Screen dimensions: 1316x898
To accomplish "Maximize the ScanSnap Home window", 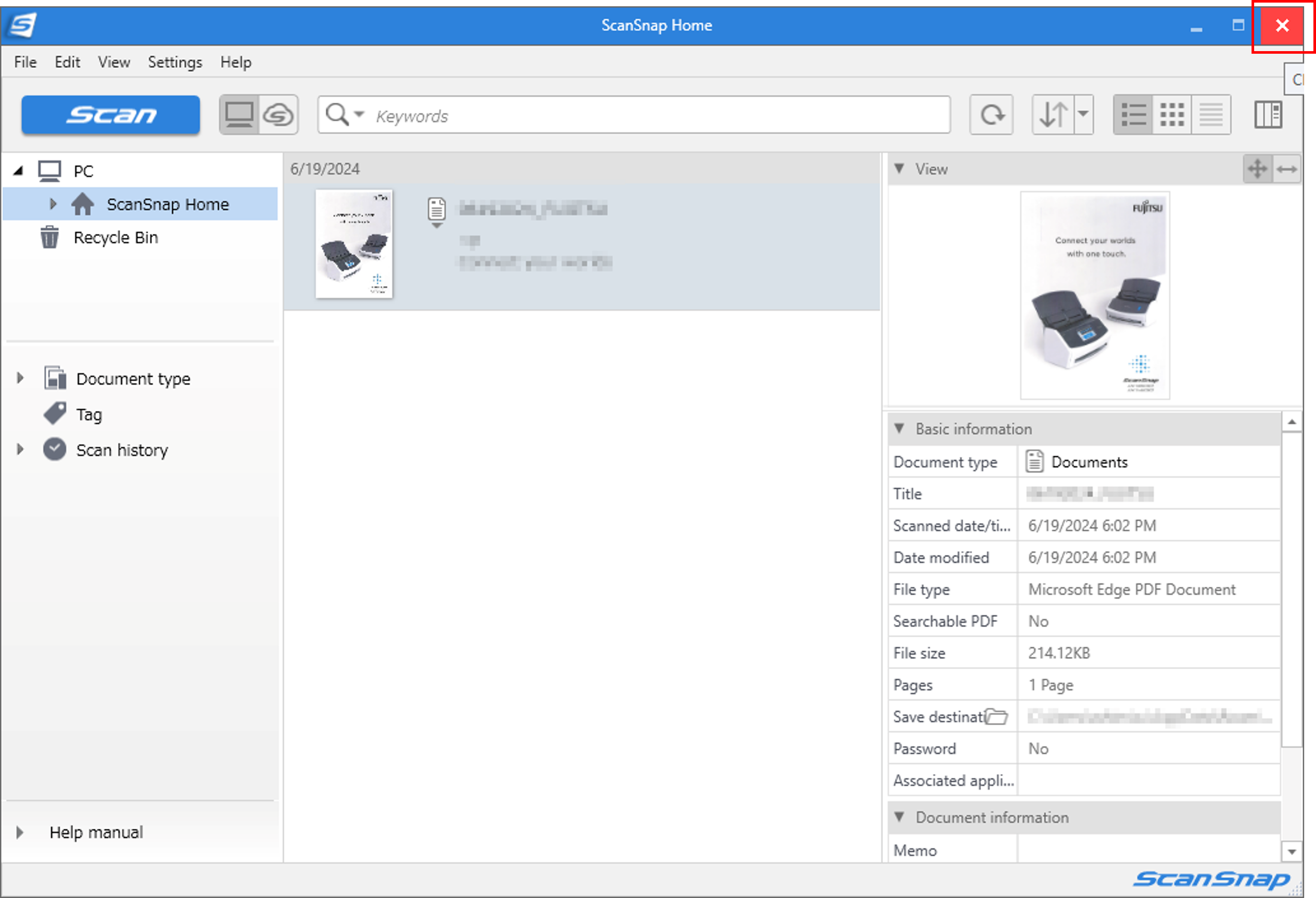I will coord(1238,25).
